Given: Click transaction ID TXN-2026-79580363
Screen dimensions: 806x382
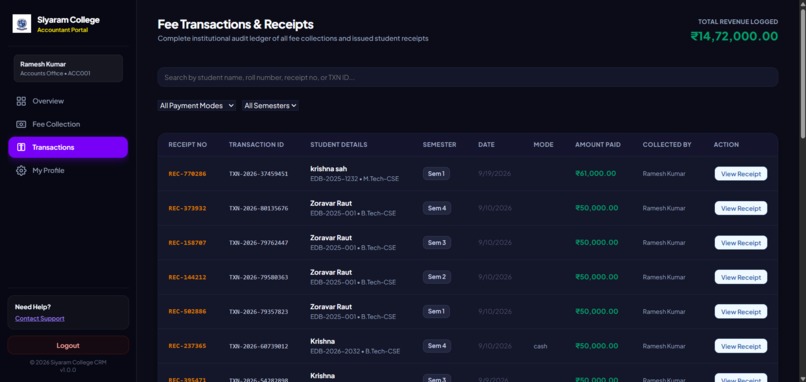Looking at the screenshot, I should [x=259, y=277].
